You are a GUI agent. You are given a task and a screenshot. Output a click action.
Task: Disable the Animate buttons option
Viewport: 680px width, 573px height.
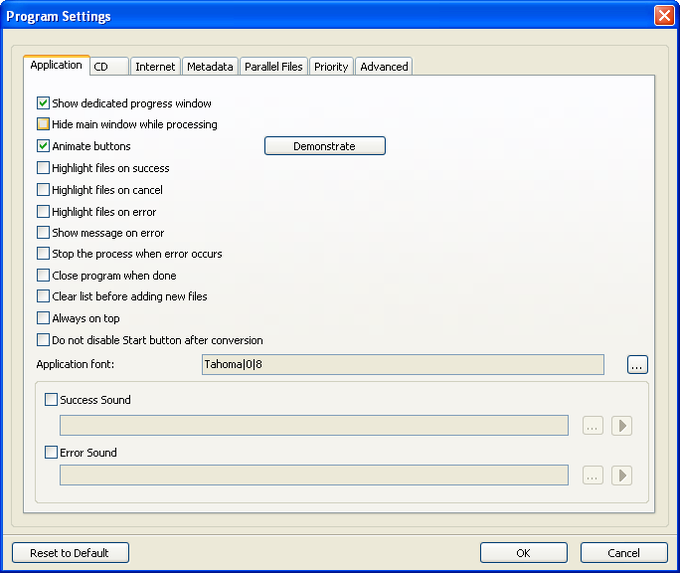point(43,146)
